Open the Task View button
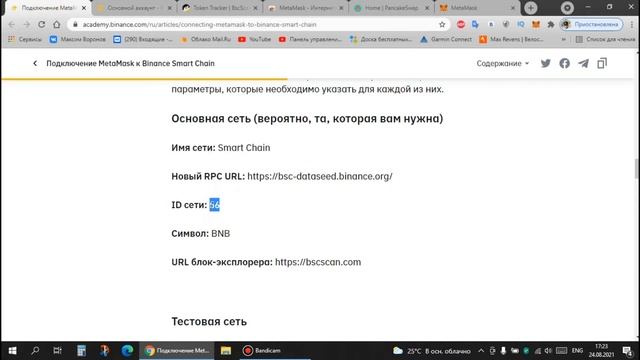 58,350
